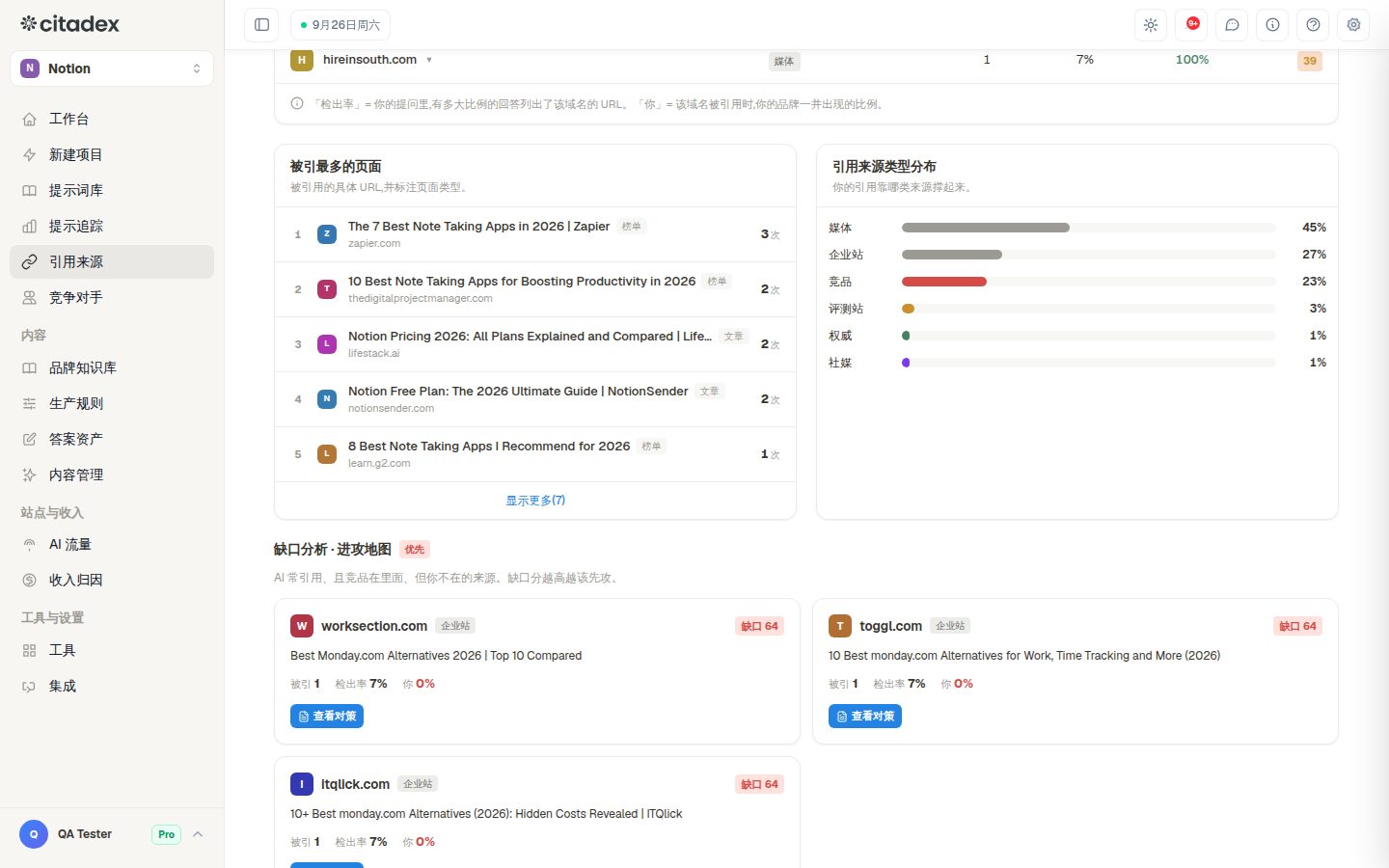Viewport: 1389px width, 868px height.
Task: Open the Notion project switcher dropdown
Action: pyautogui.click(x=112, y=68)
